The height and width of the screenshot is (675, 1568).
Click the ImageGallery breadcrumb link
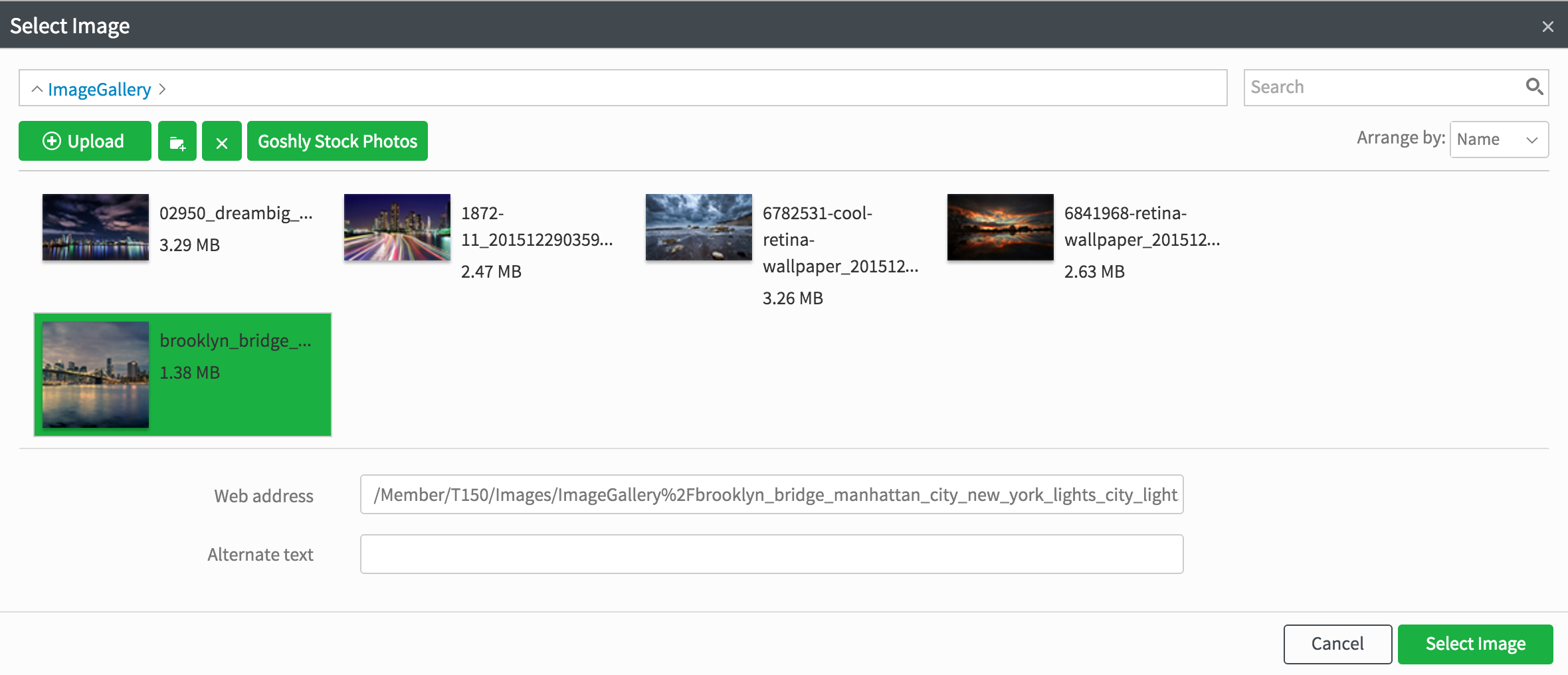tap(99, 89)
